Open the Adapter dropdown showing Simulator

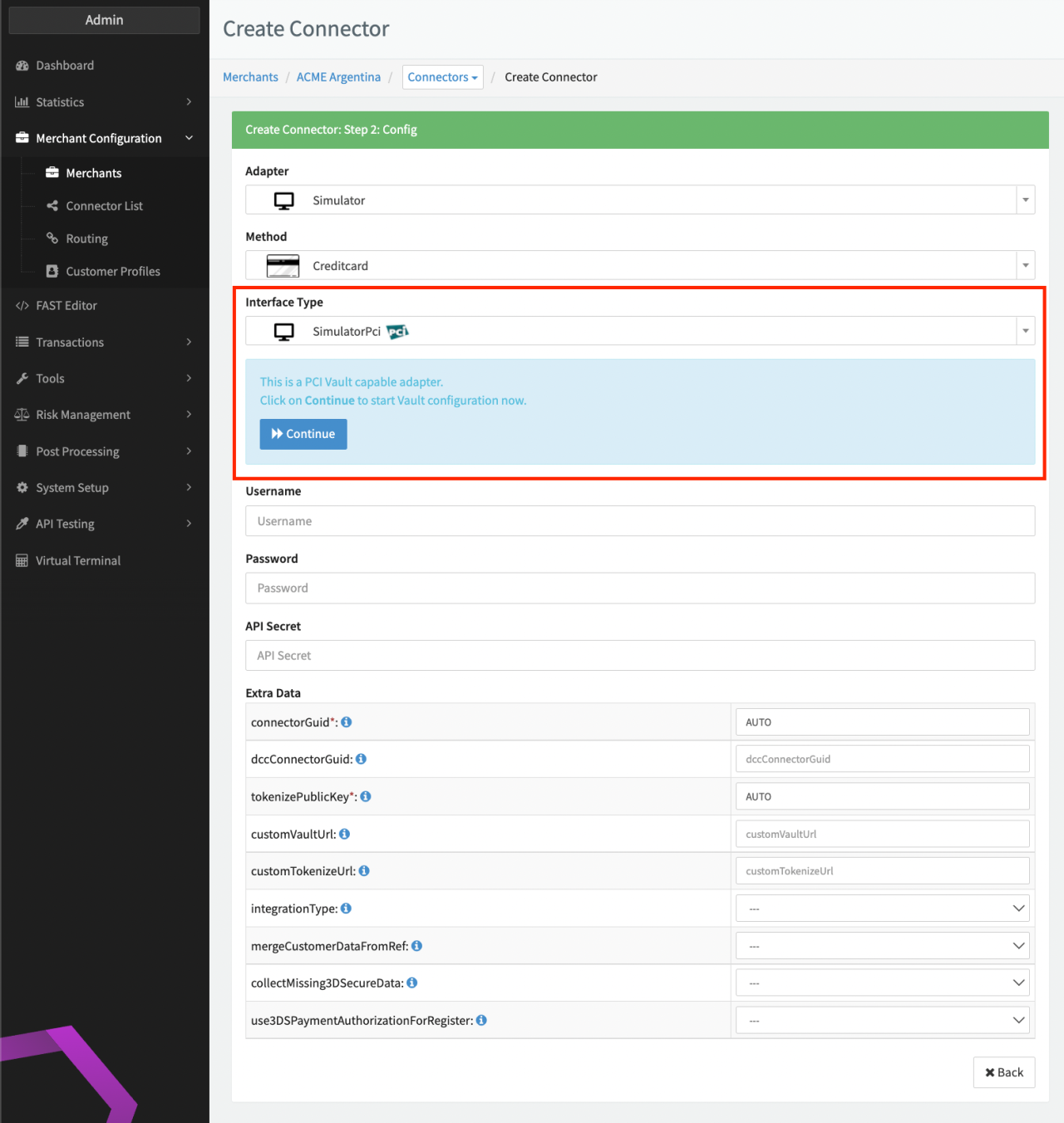click(639, 200)
